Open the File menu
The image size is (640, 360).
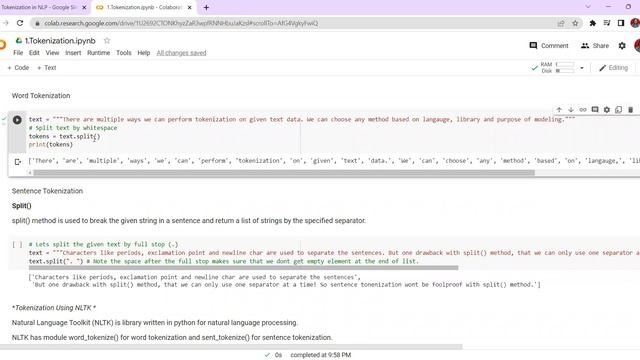point(18,53)
